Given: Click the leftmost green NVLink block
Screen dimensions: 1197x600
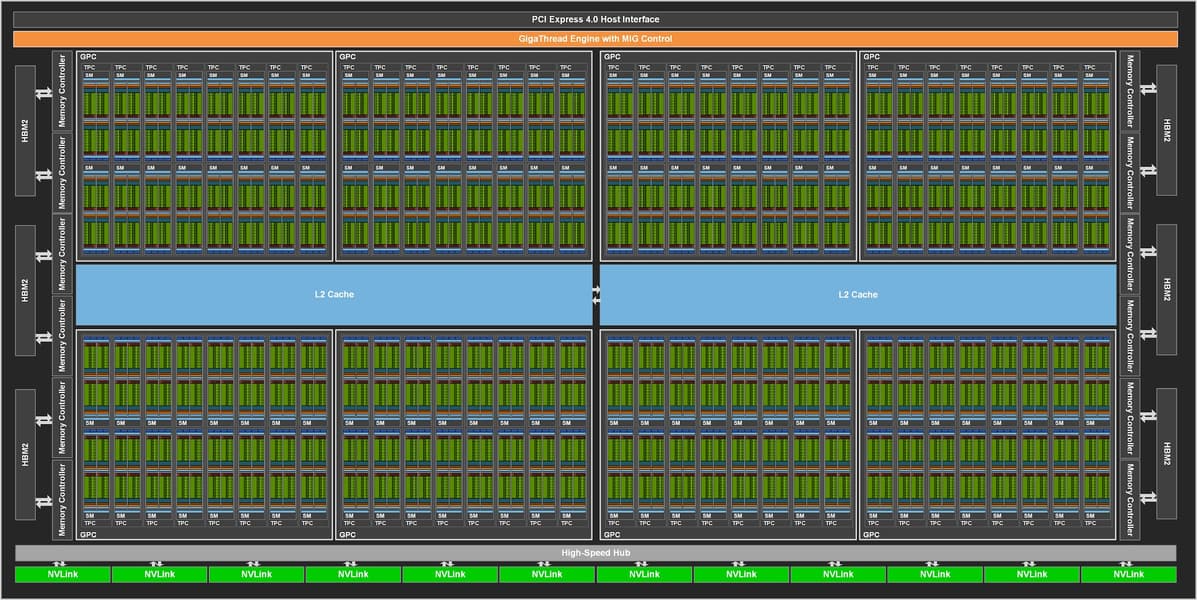Looking at the screenshot, I should pyautogui.click(x=63, y=574).
